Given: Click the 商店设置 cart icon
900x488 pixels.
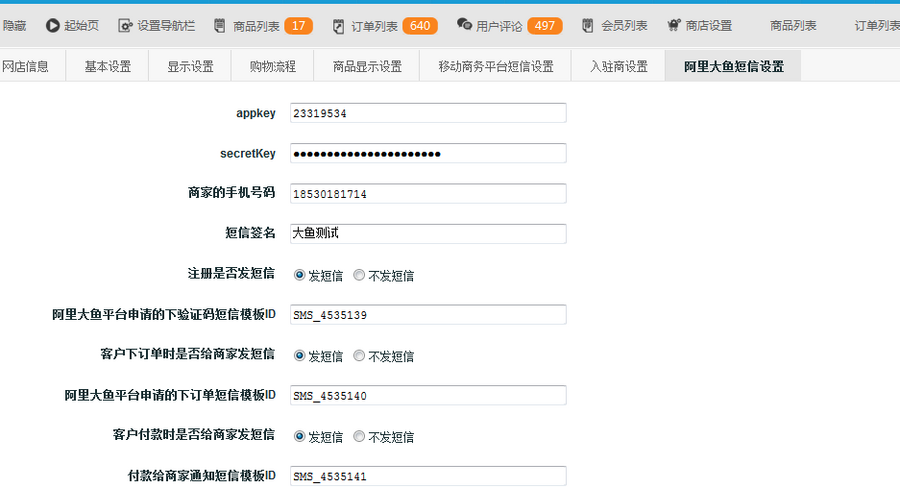Looking at the screenshot, I should pyautogui.click(x=674, y=25).
